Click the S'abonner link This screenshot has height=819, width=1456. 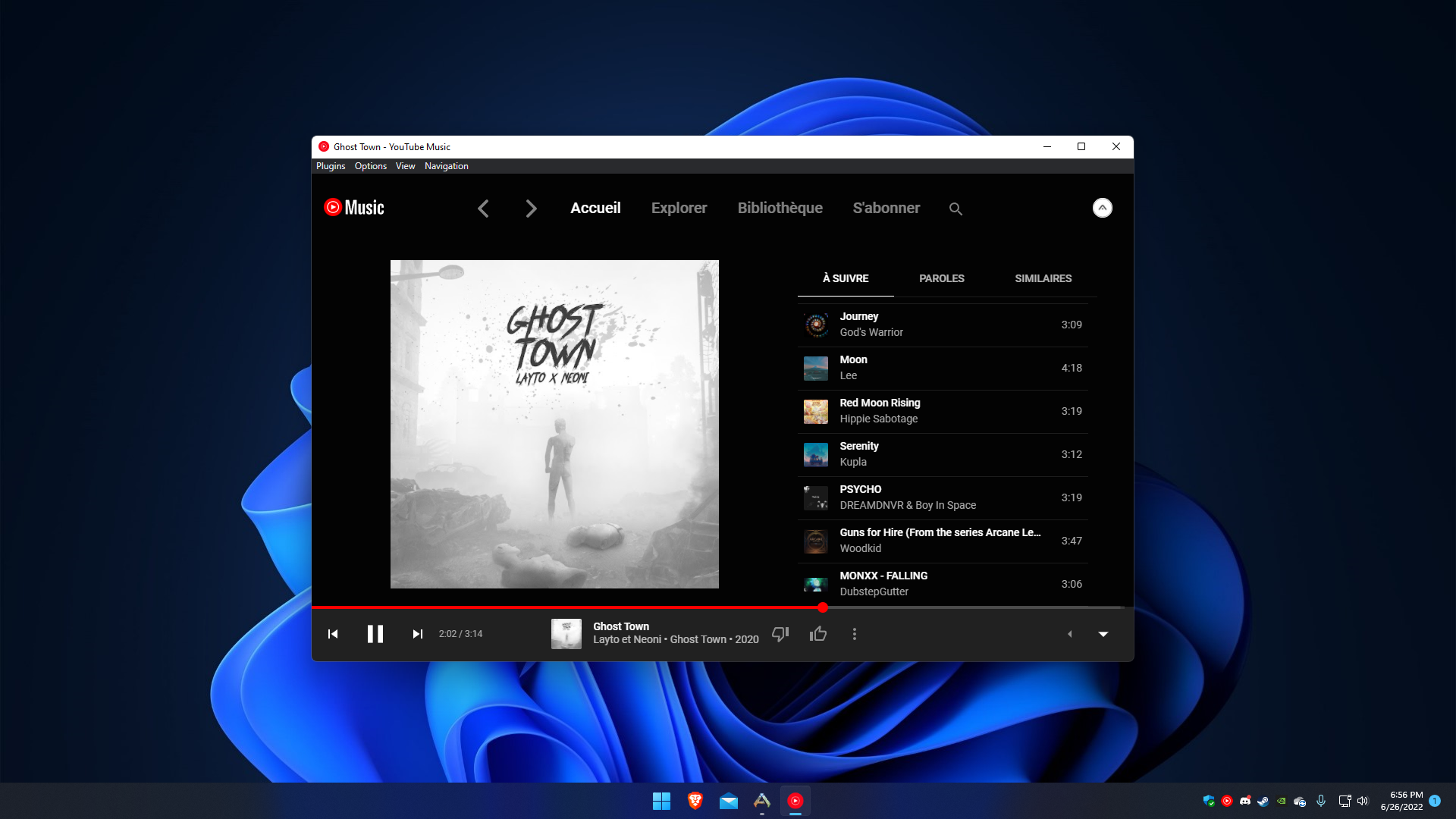[886, 208]
